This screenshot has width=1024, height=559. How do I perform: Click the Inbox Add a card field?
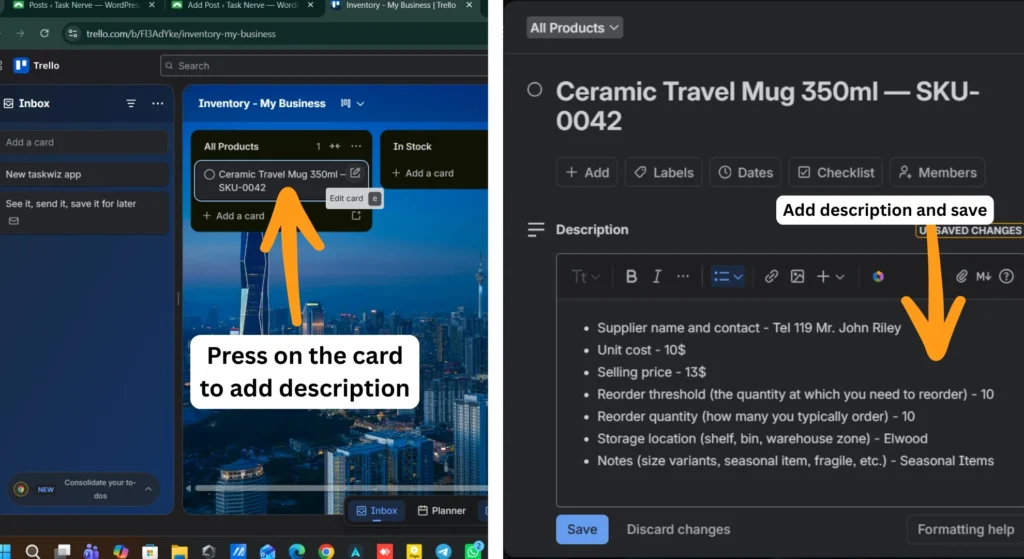pyautogui.click(x=84, y=142)
